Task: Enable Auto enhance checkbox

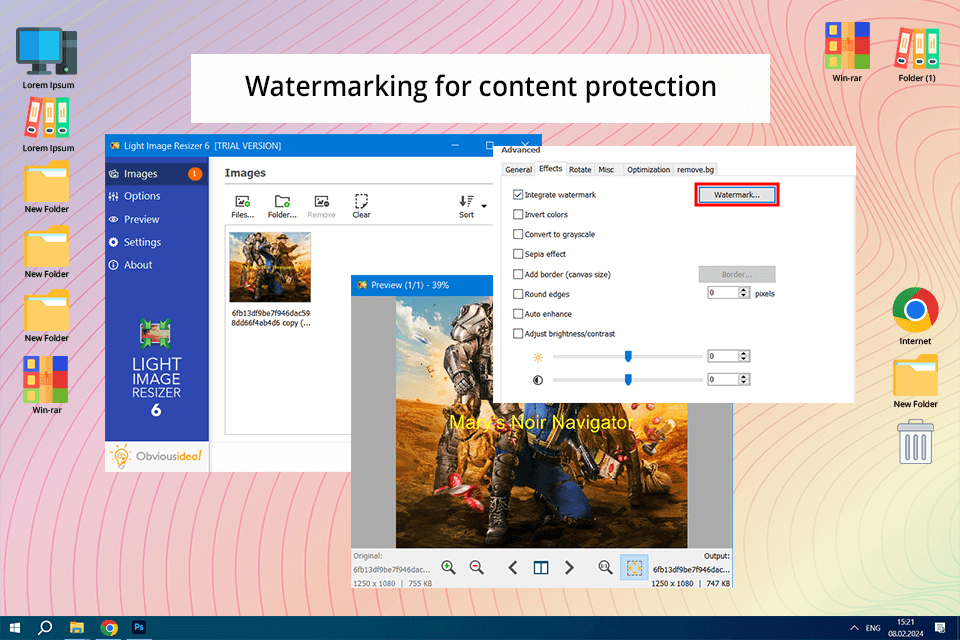Action: click(x=518, y=314)
